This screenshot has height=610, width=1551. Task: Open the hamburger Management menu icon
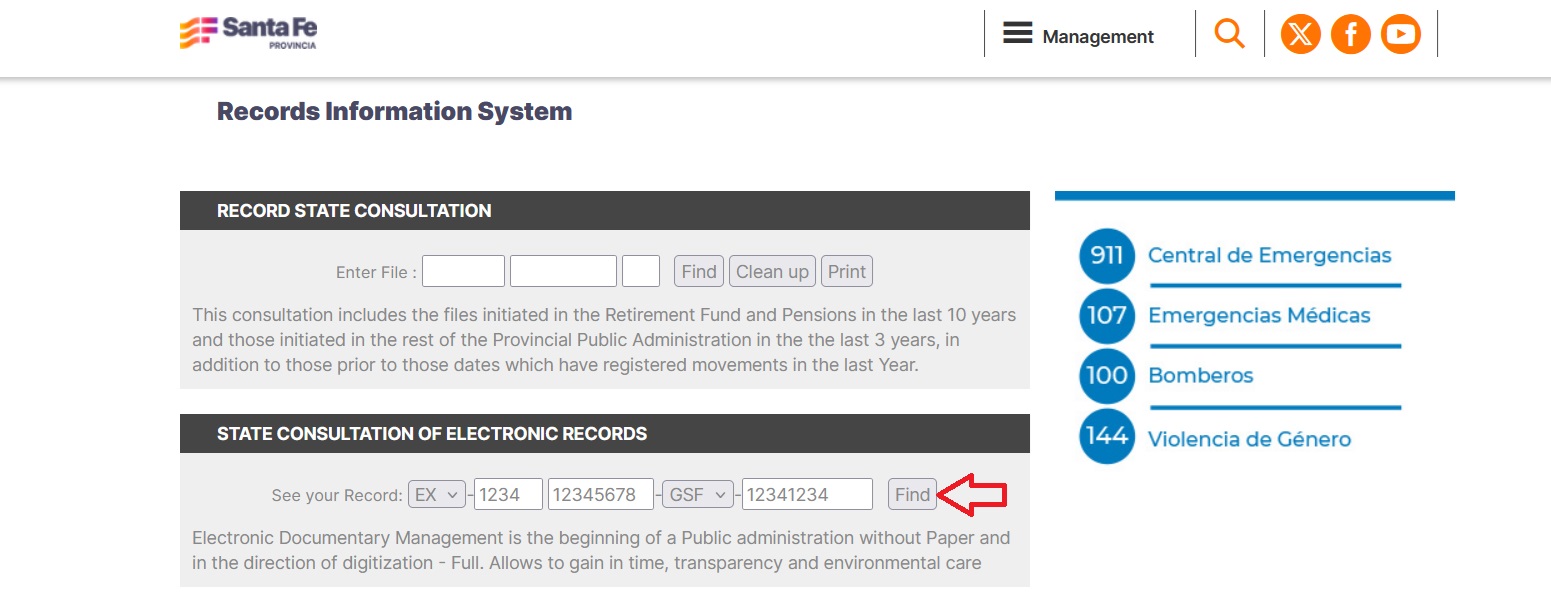click(x=1017, y=34)
